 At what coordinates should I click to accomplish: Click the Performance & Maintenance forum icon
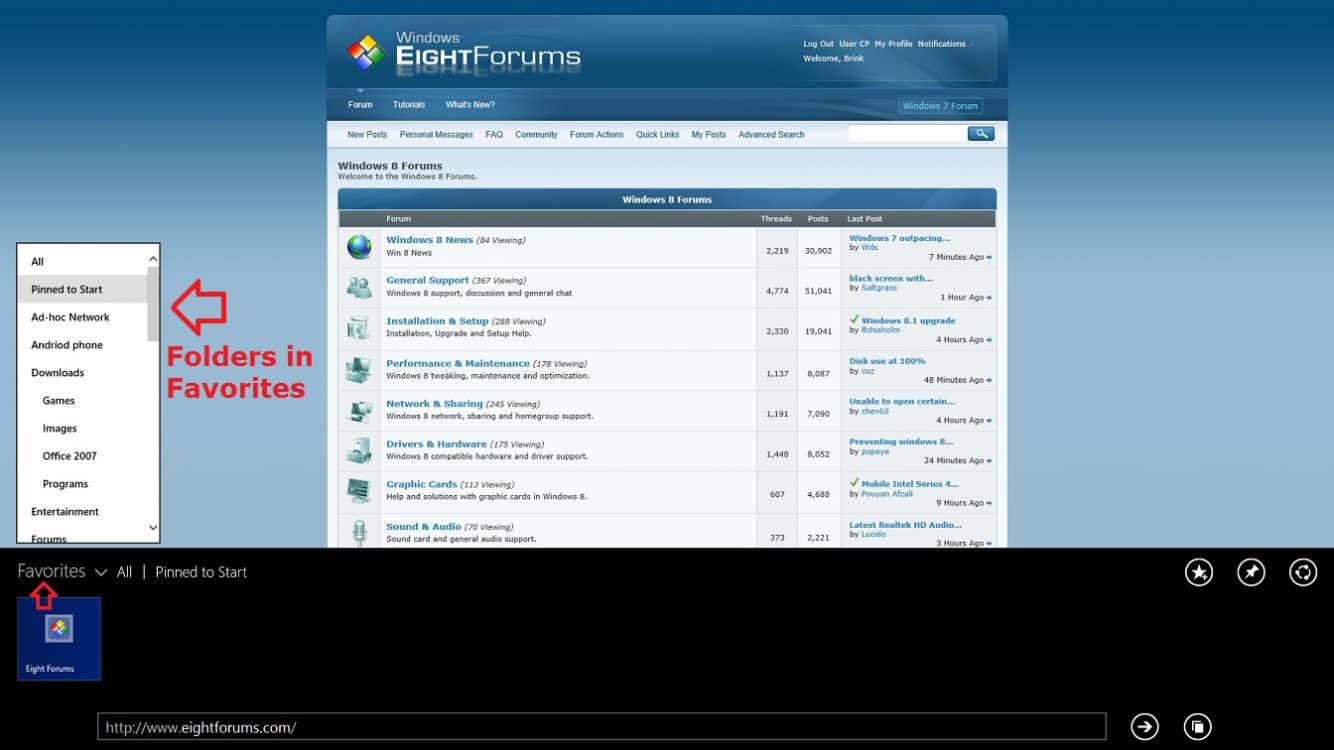tap(359, 370)
